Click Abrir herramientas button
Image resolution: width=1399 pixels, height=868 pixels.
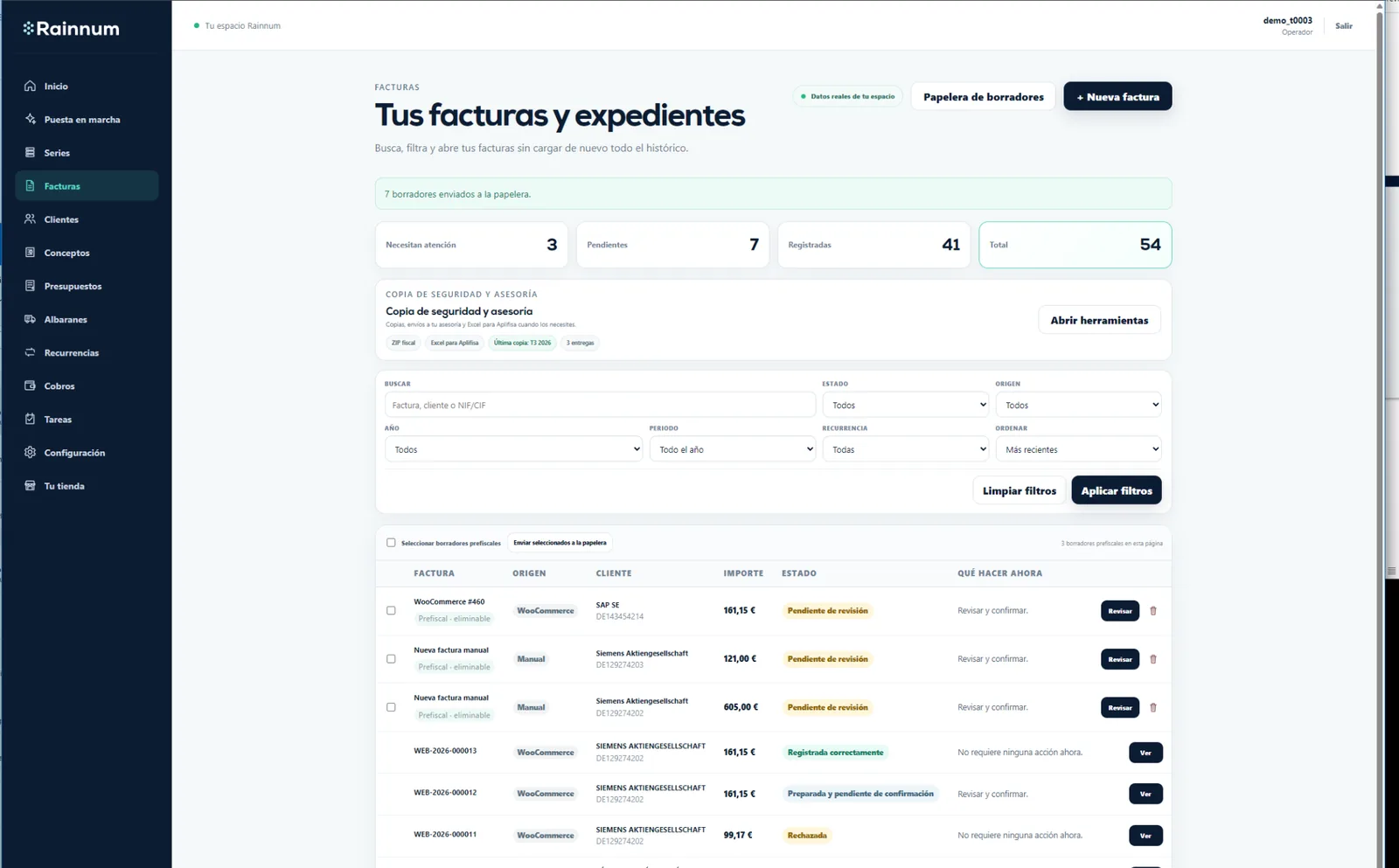[x=1099, y=320]
